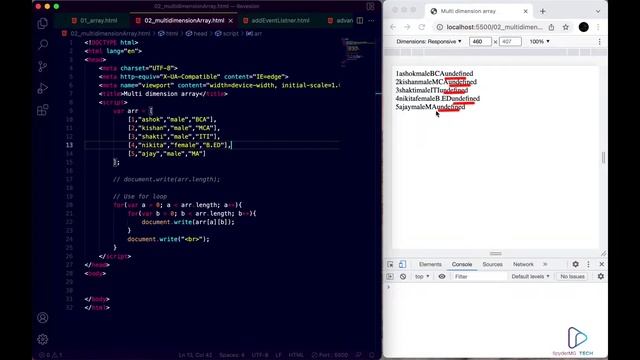The width and height of the screenshot is (640, 360).
Task: Select the Console tab
Action: tap(462, 264)
